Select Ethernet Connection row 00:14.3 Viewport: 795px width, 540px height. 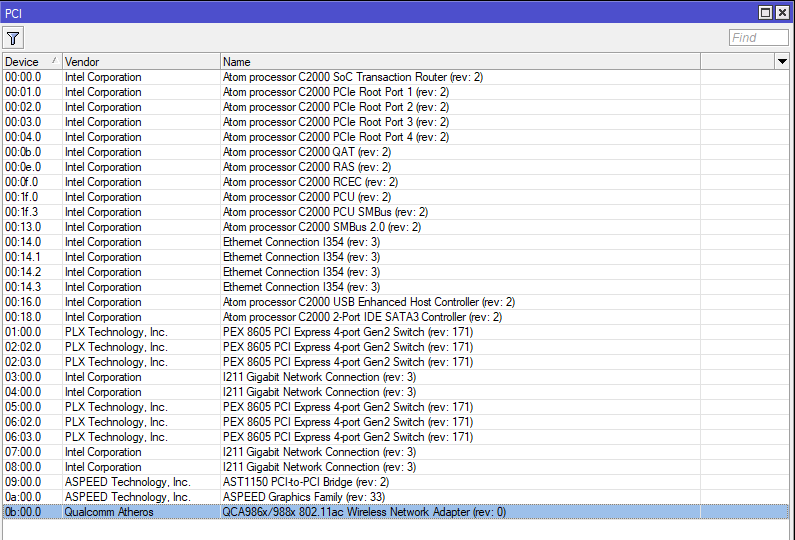click(x=395, y=287)
